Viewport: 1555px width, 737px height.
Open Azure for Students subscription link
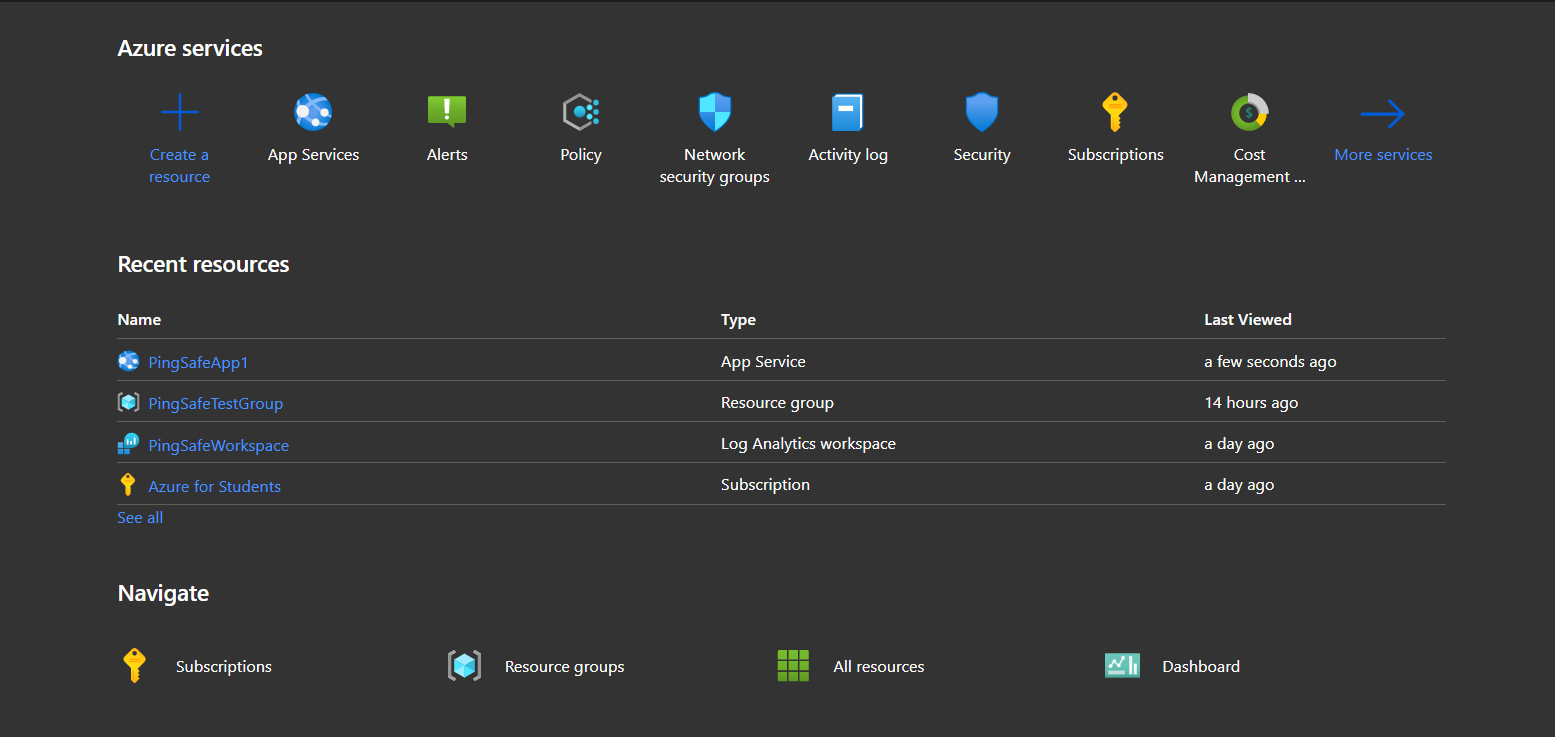point(214,486)
